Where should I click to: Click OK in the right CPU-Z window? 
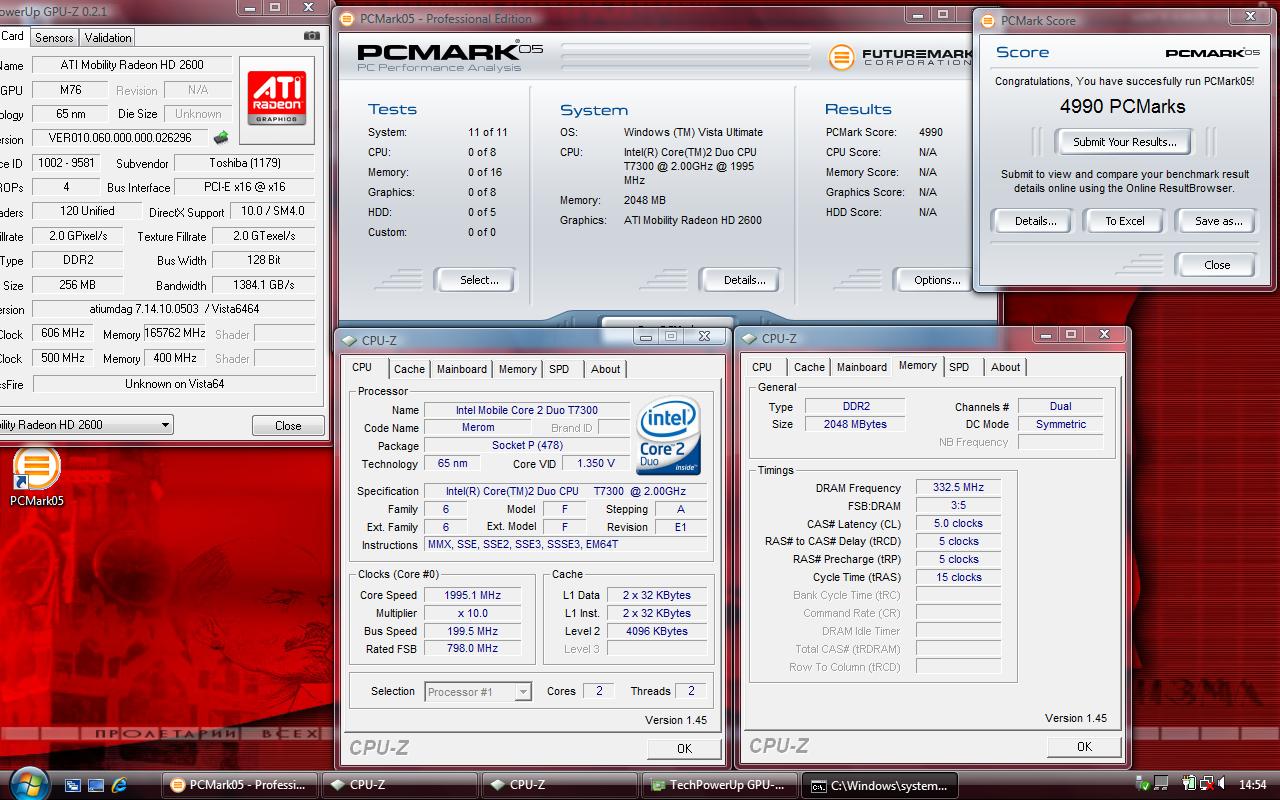(x=1084, y=746)
